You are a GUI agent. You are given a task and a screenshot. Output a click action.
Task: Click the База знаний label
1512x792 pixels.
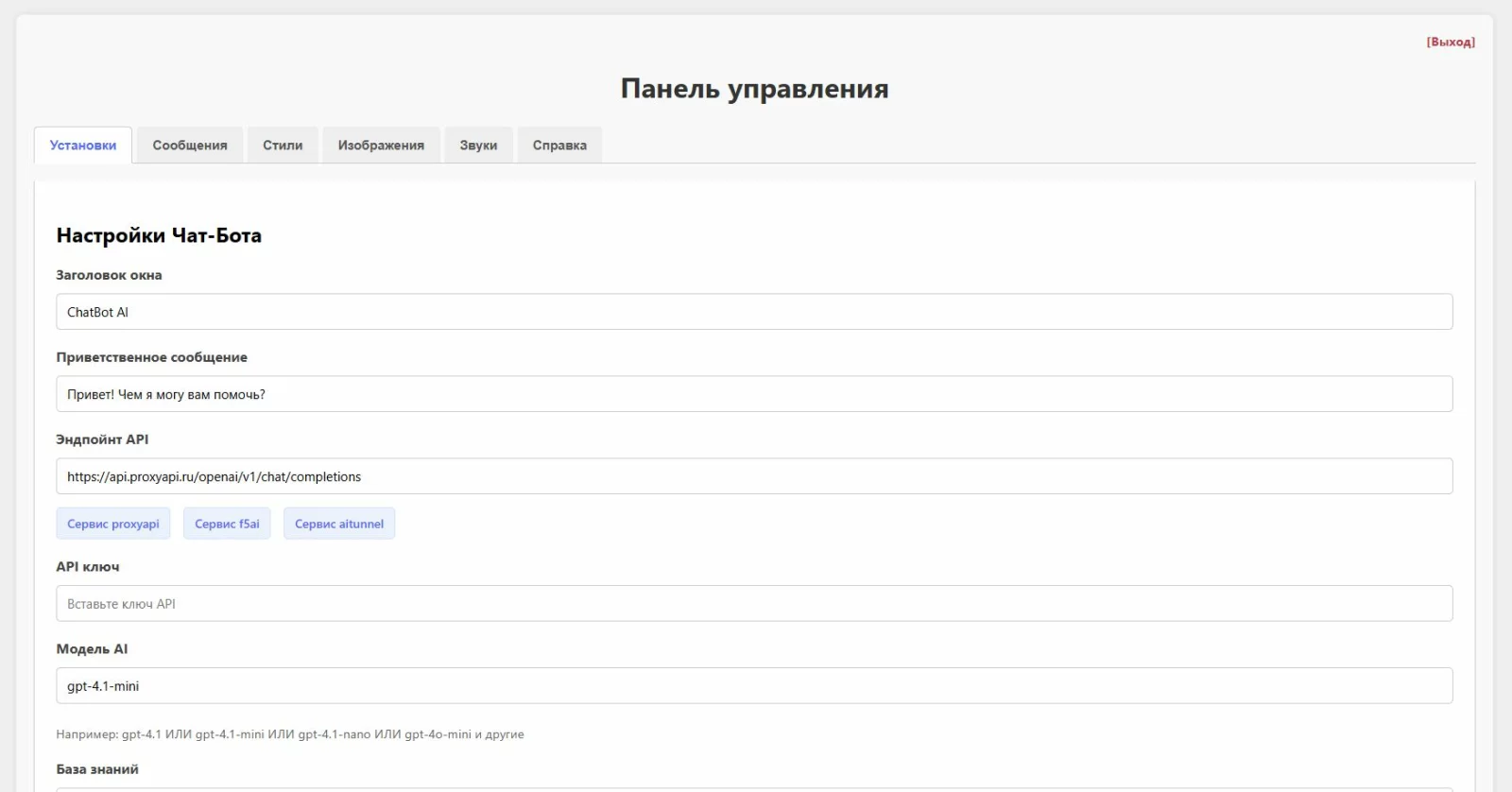coord(97,769)
